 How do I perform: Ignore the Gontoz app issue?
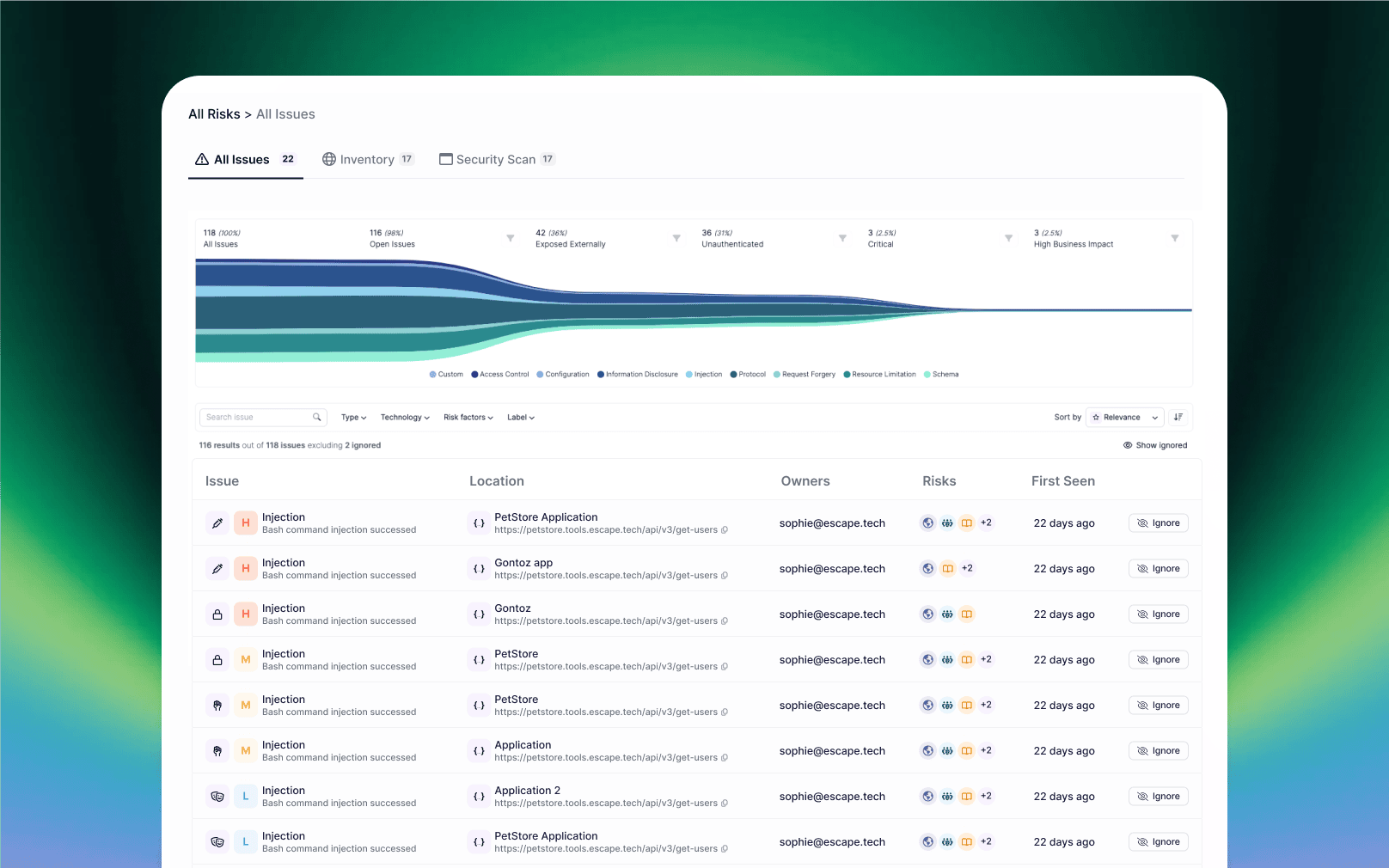coord(1159,569)
